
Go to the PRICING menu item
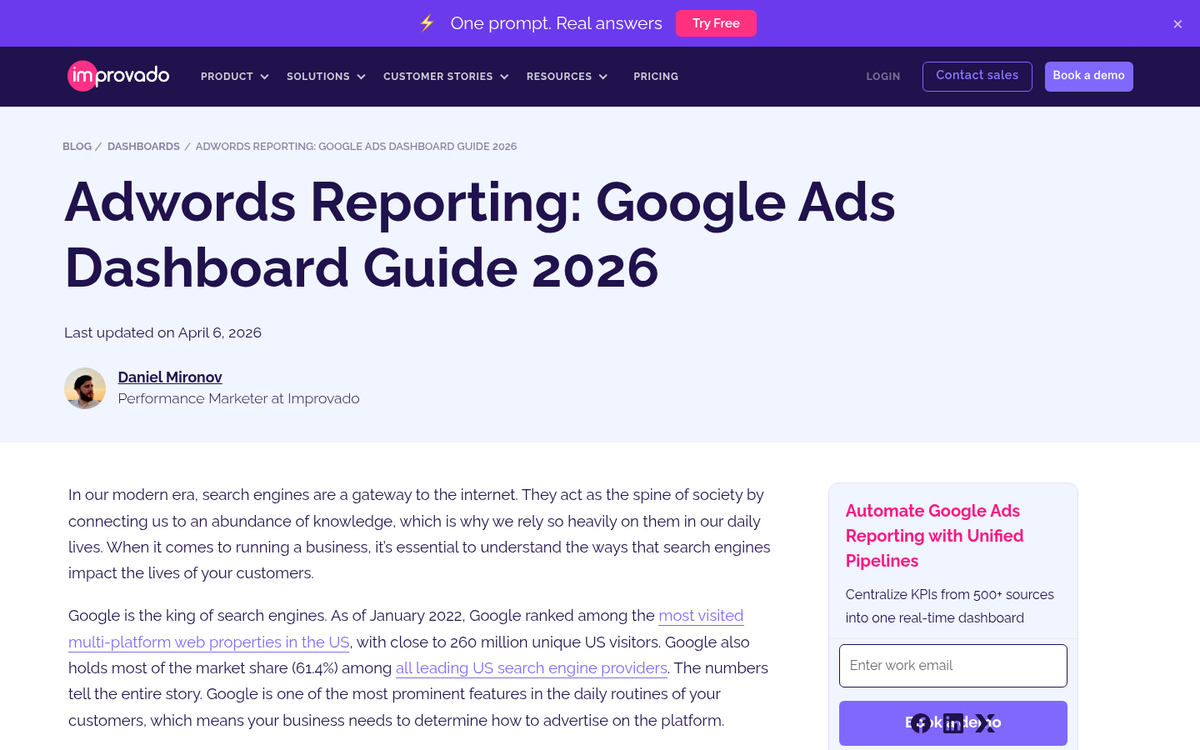pos(655,76)
